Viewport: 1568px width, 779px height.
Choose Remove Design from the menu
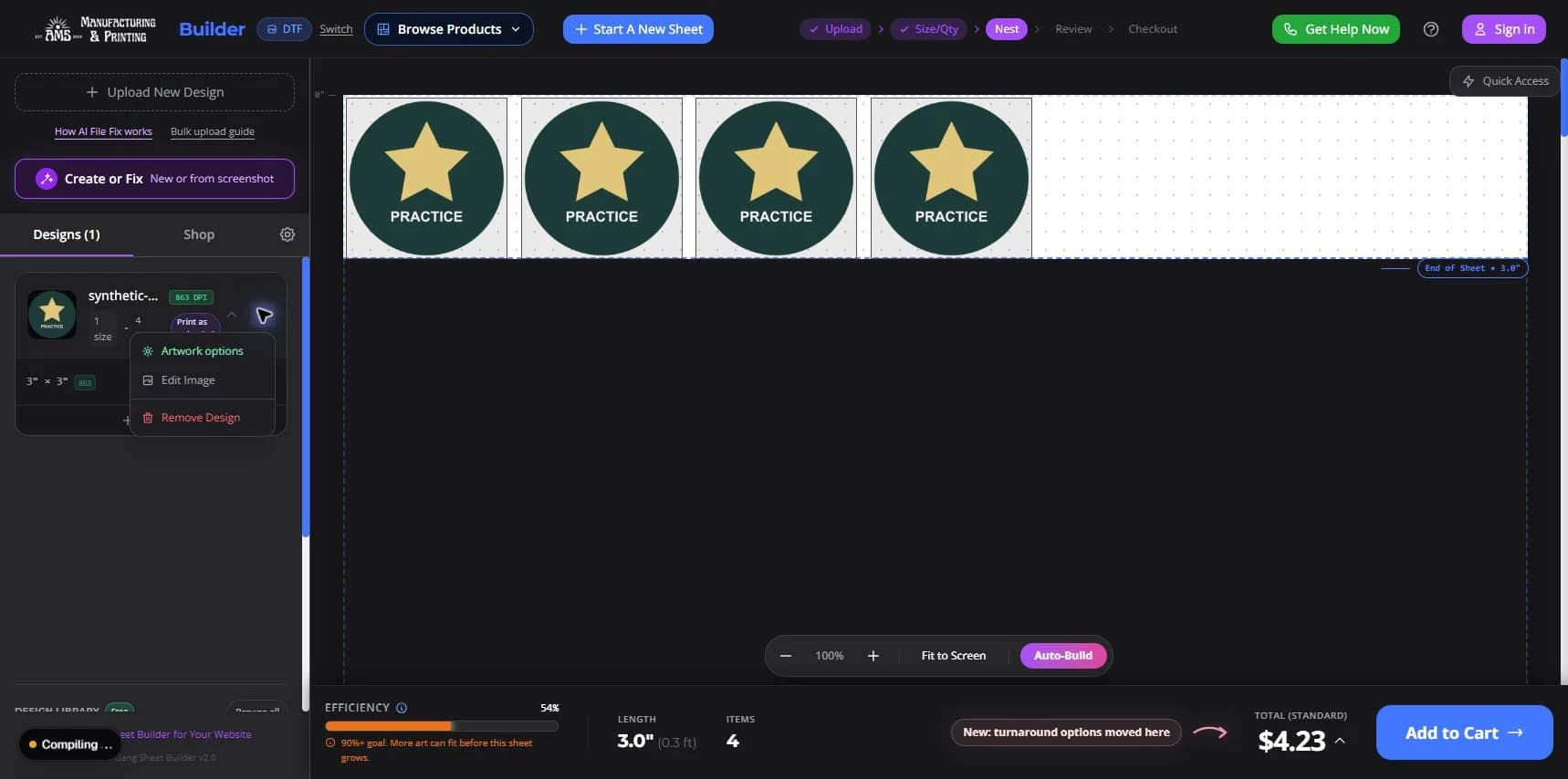coord(202,418)
